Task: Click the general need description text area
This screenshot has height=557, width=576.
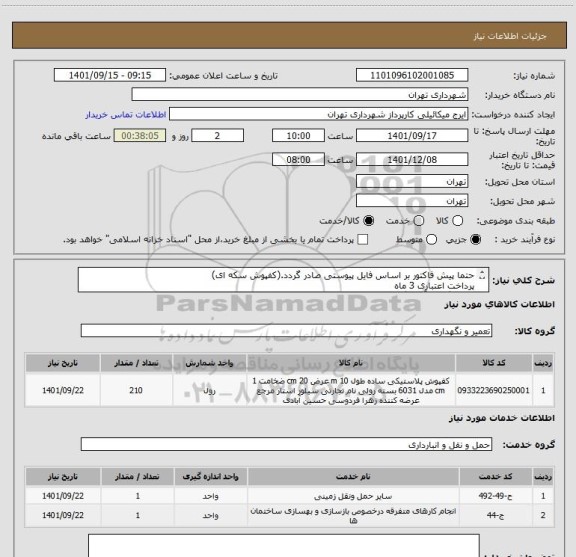Action: [x=283, y=280]
